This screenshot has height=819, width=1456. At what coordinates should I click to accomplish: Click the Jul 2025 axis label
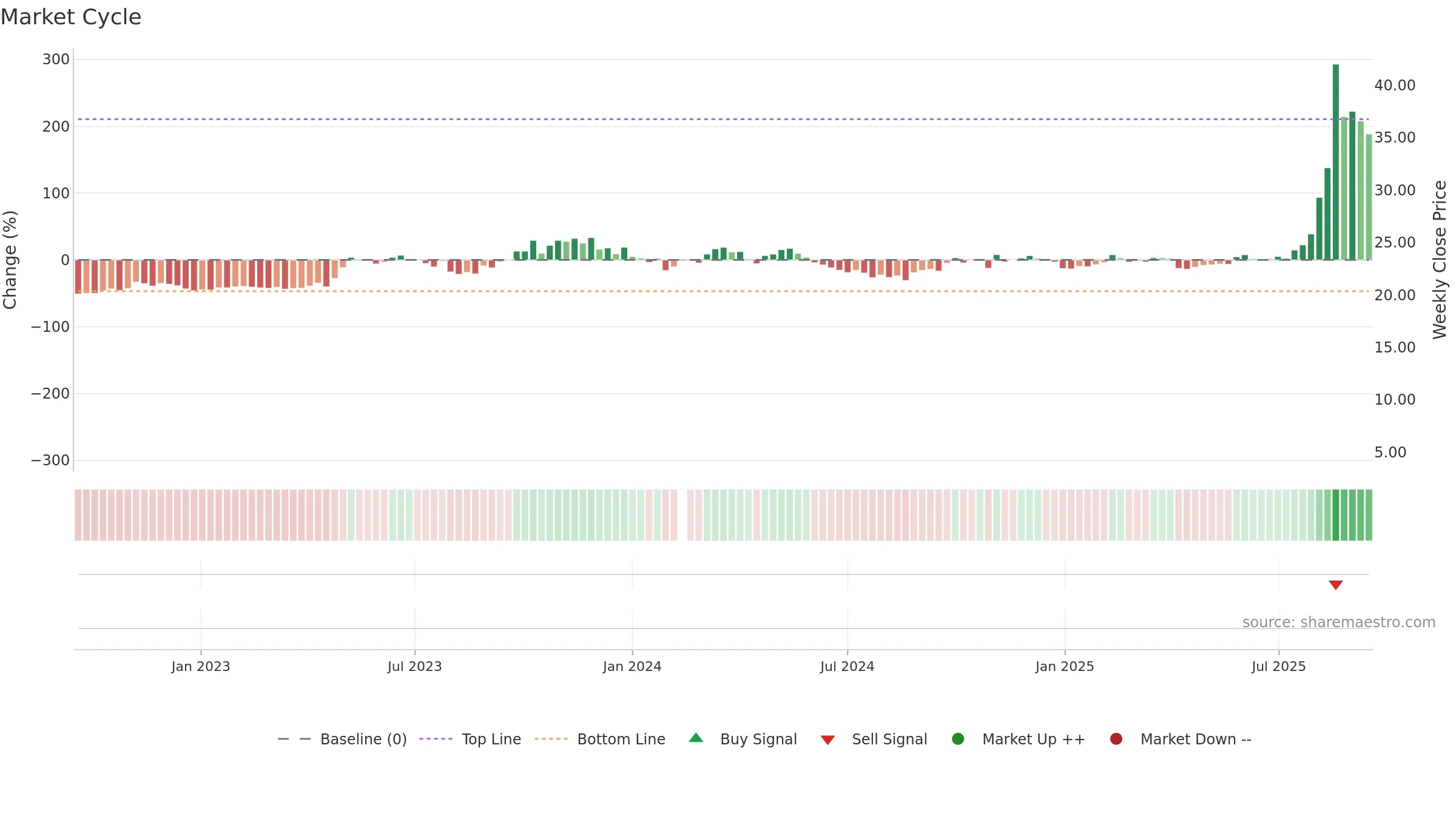tap(1279, 667)
